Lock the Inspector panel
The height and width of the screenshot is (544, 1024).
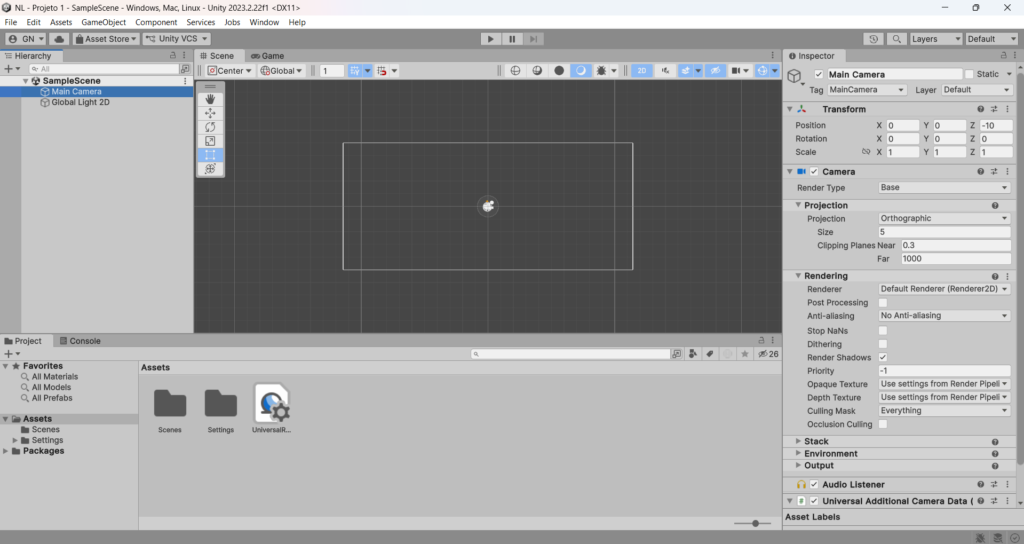point(1004,56)
